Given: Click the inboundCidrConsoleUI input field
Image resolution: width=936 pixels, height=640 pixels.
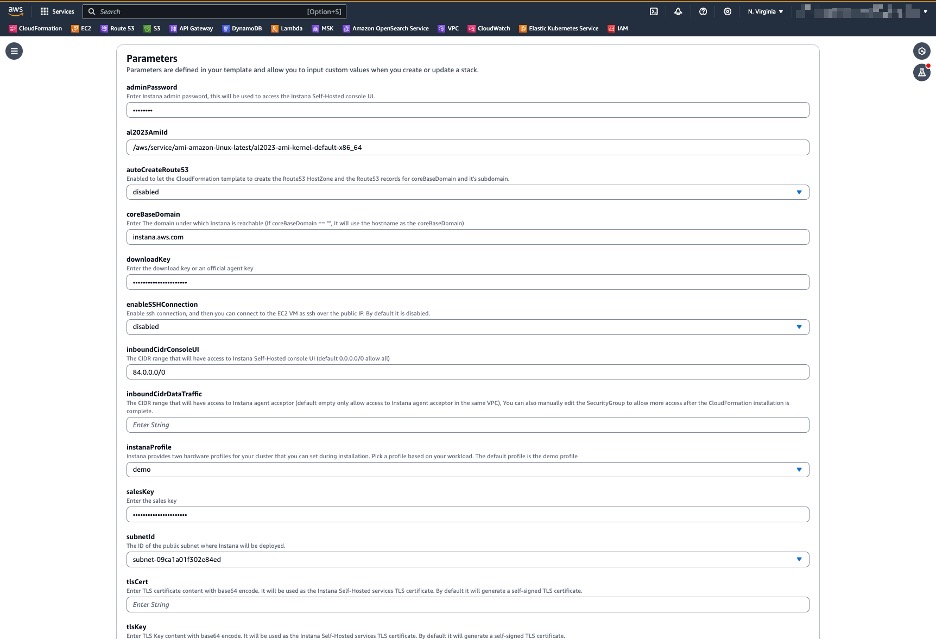Looking at the screenshot, I should (x=468, y=372).
